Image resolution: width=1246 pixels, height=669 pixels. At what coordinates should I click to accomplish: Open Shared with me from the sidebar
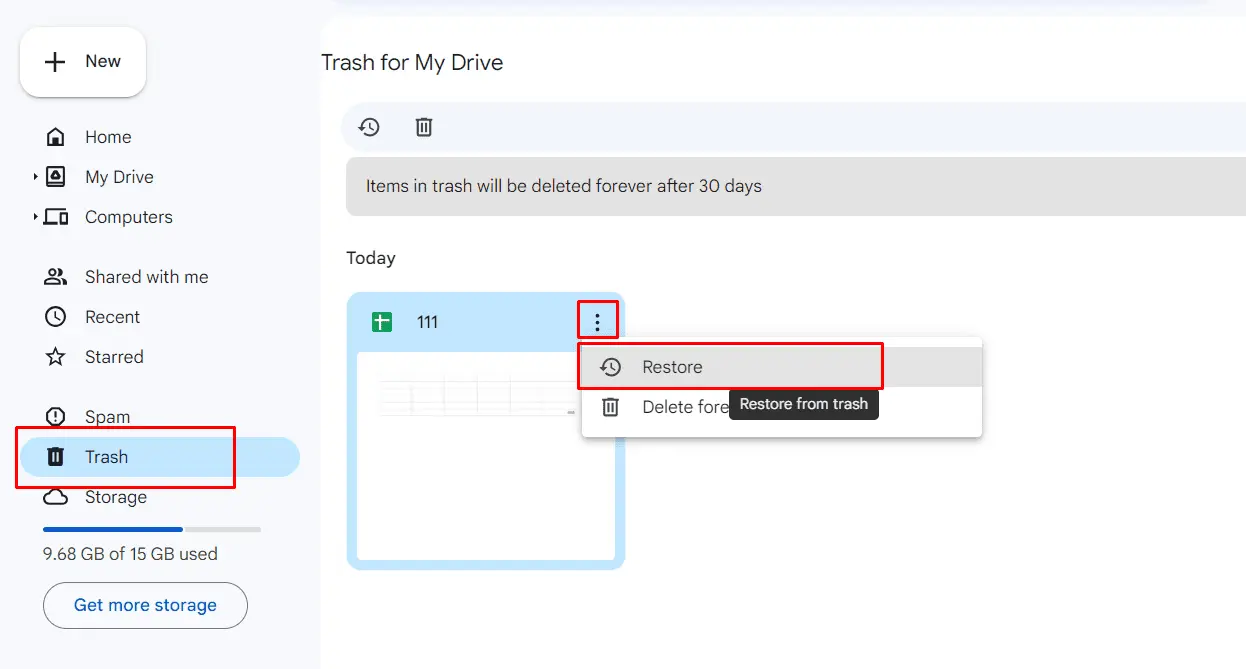coord(144,277)
